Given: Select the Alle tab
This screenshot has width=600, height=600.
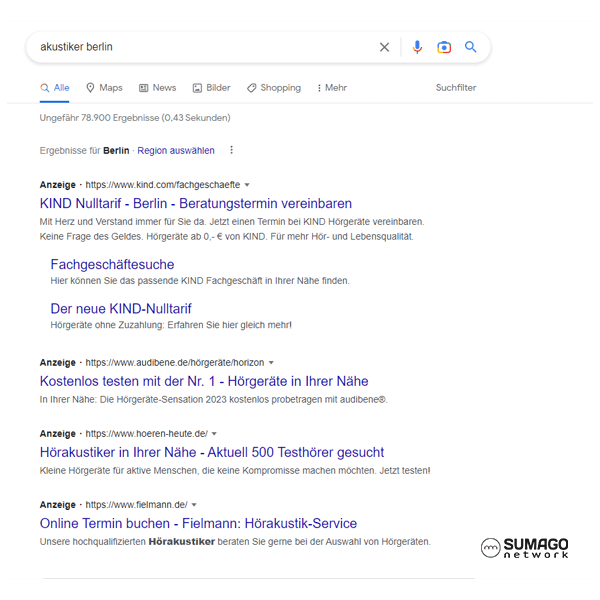Looking at the screenshot, I should [55, 88].
